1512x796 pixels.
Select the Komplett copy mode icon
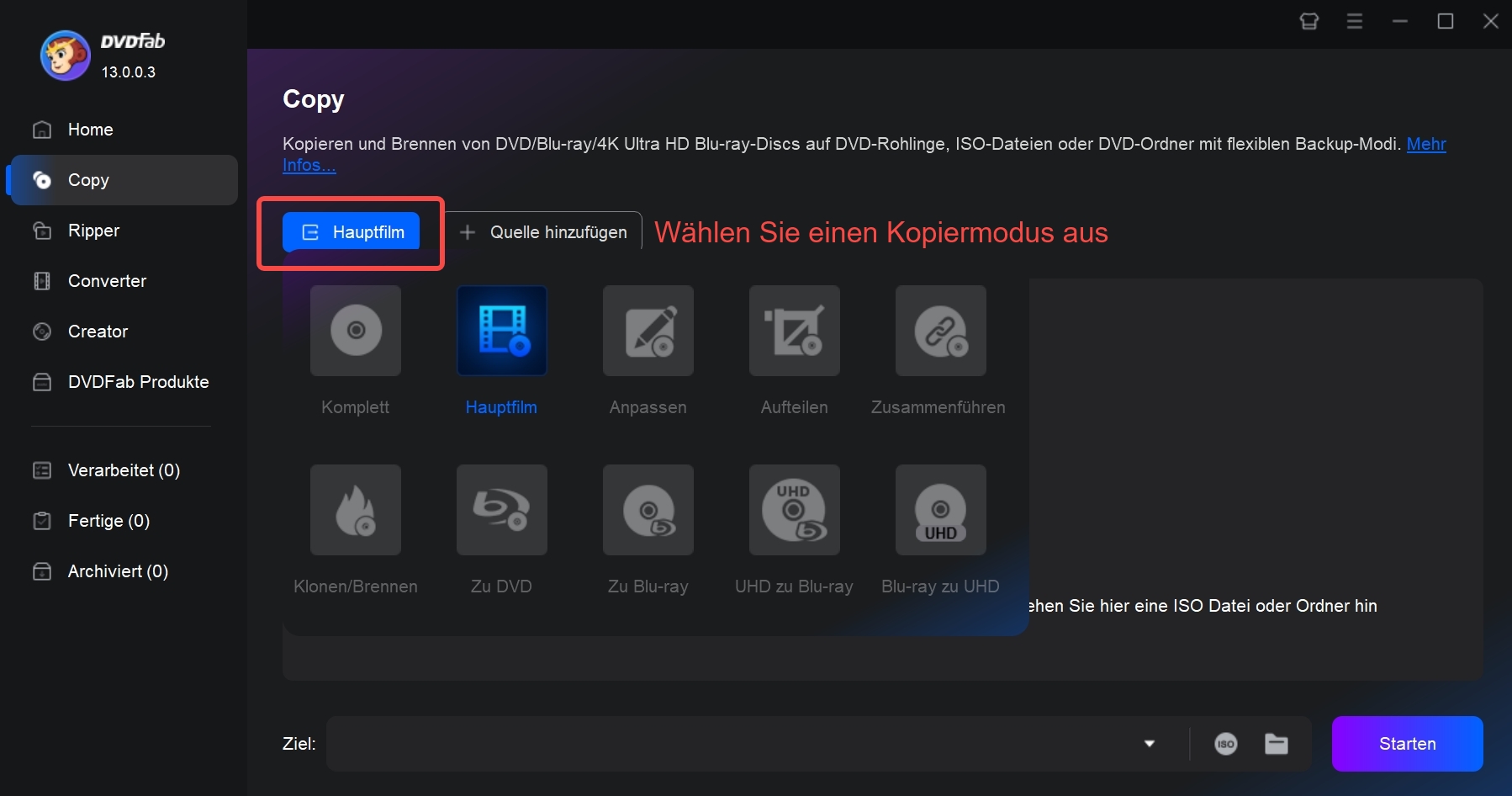(356, 331)
